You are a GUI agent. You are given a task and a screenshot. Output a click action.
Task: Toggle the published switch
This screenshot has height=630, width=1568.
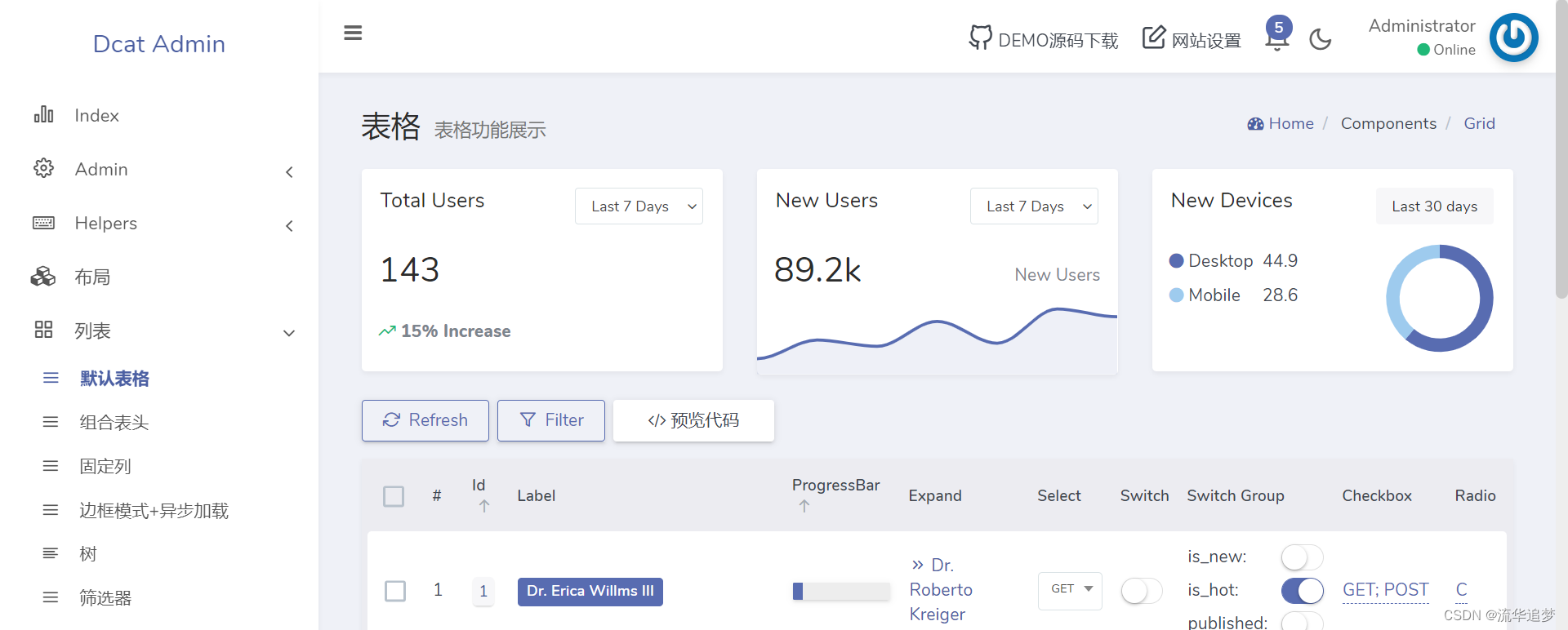(1302, 621)
